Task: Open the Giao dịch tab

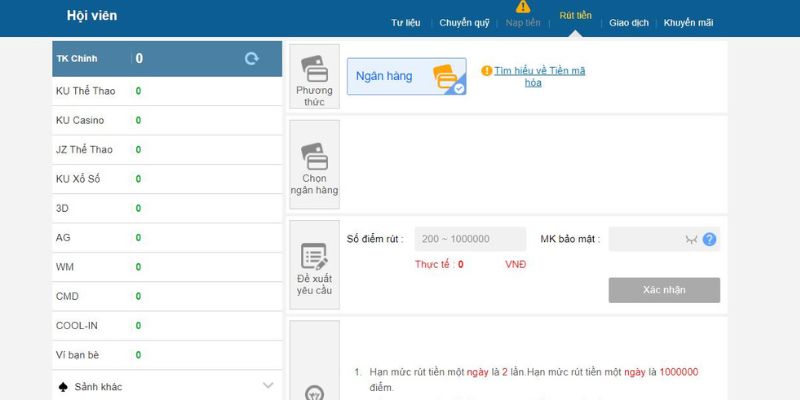Action: click(x=629, y=23)
